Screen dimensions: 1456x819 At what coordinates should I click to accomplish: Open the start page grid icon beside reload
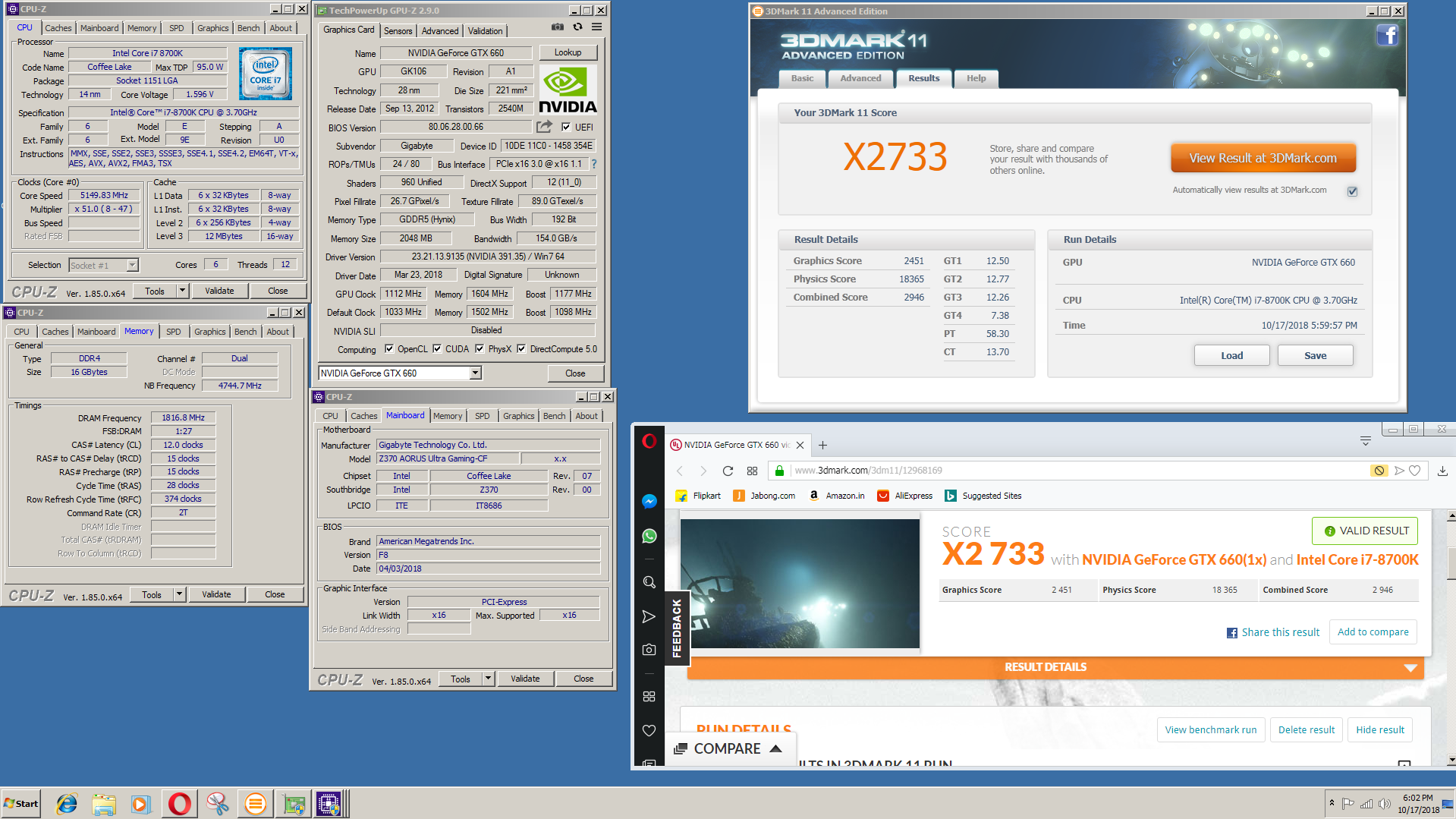click(752, 471)
